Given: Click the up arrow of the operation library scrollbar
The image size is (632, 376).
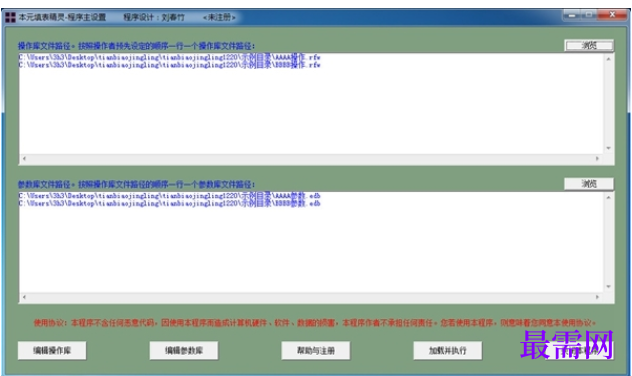Looking at the screenshot, I should (609, 59).
